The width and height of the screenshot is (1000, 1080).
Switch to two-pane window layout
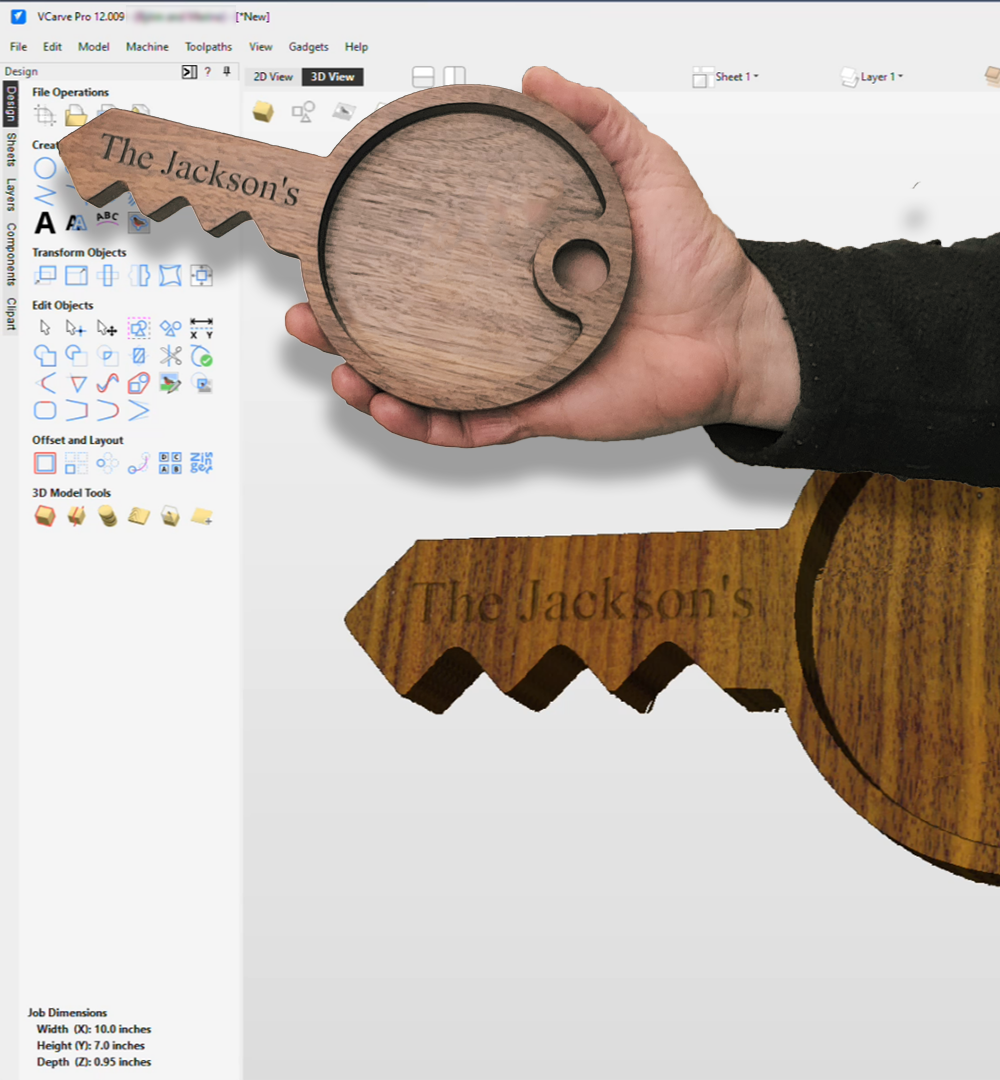[456, 75]
